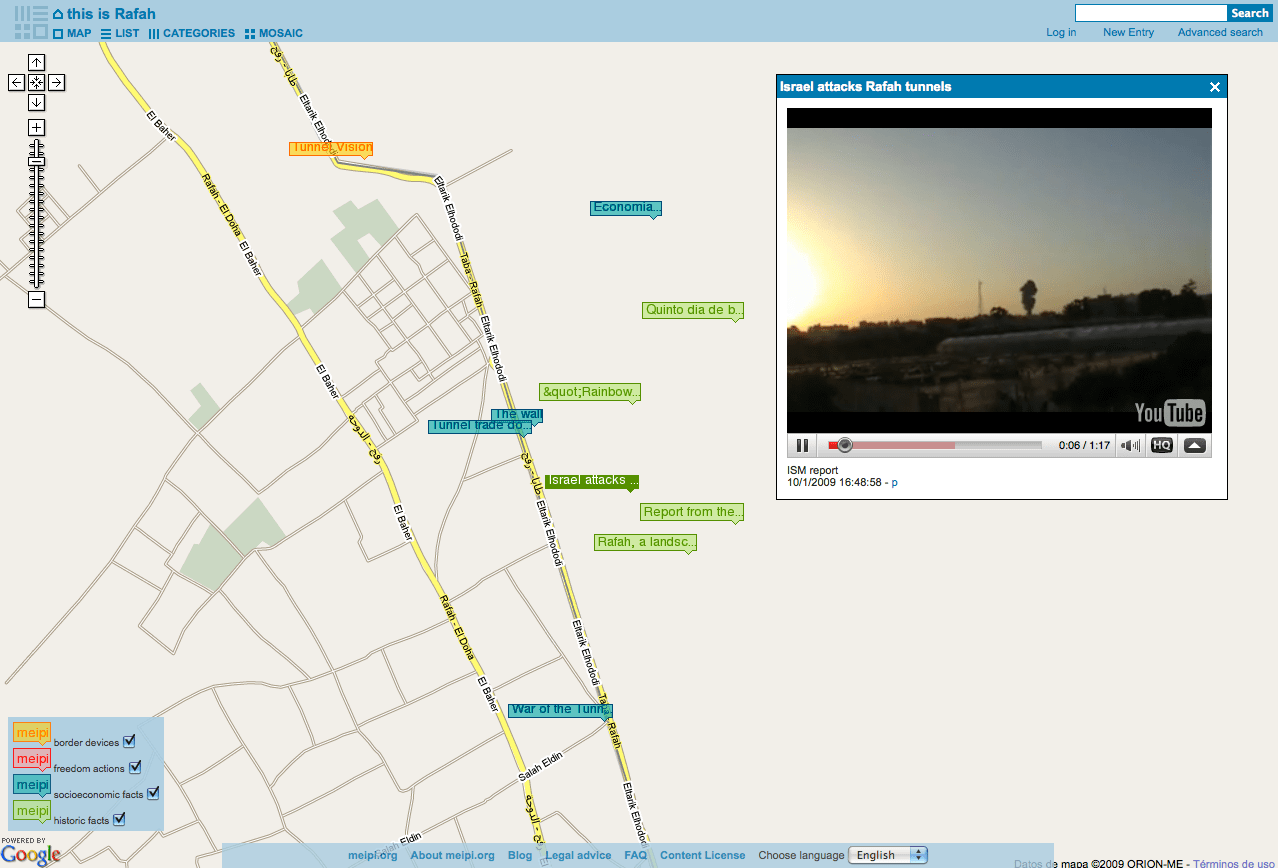Pause the YouTube video
The width and height of the screenshot is (1278, 868).
point(802,445)
